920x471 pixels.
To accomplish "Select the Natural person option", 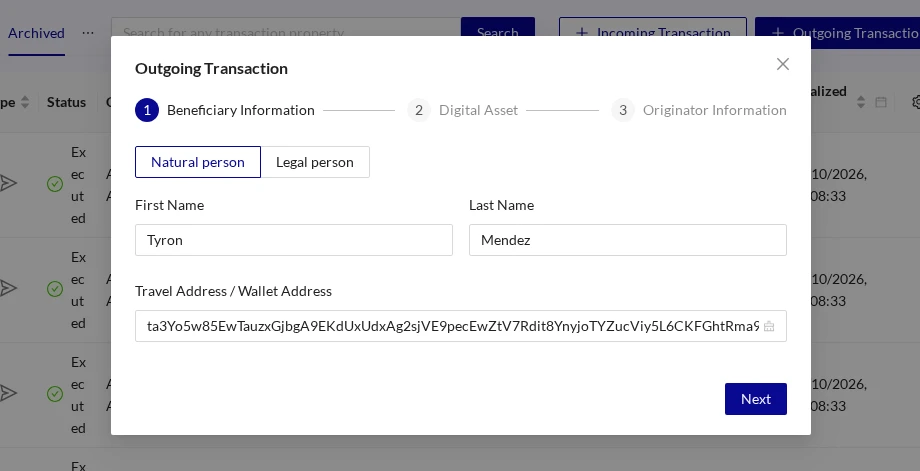I will [x=198, y=162].
